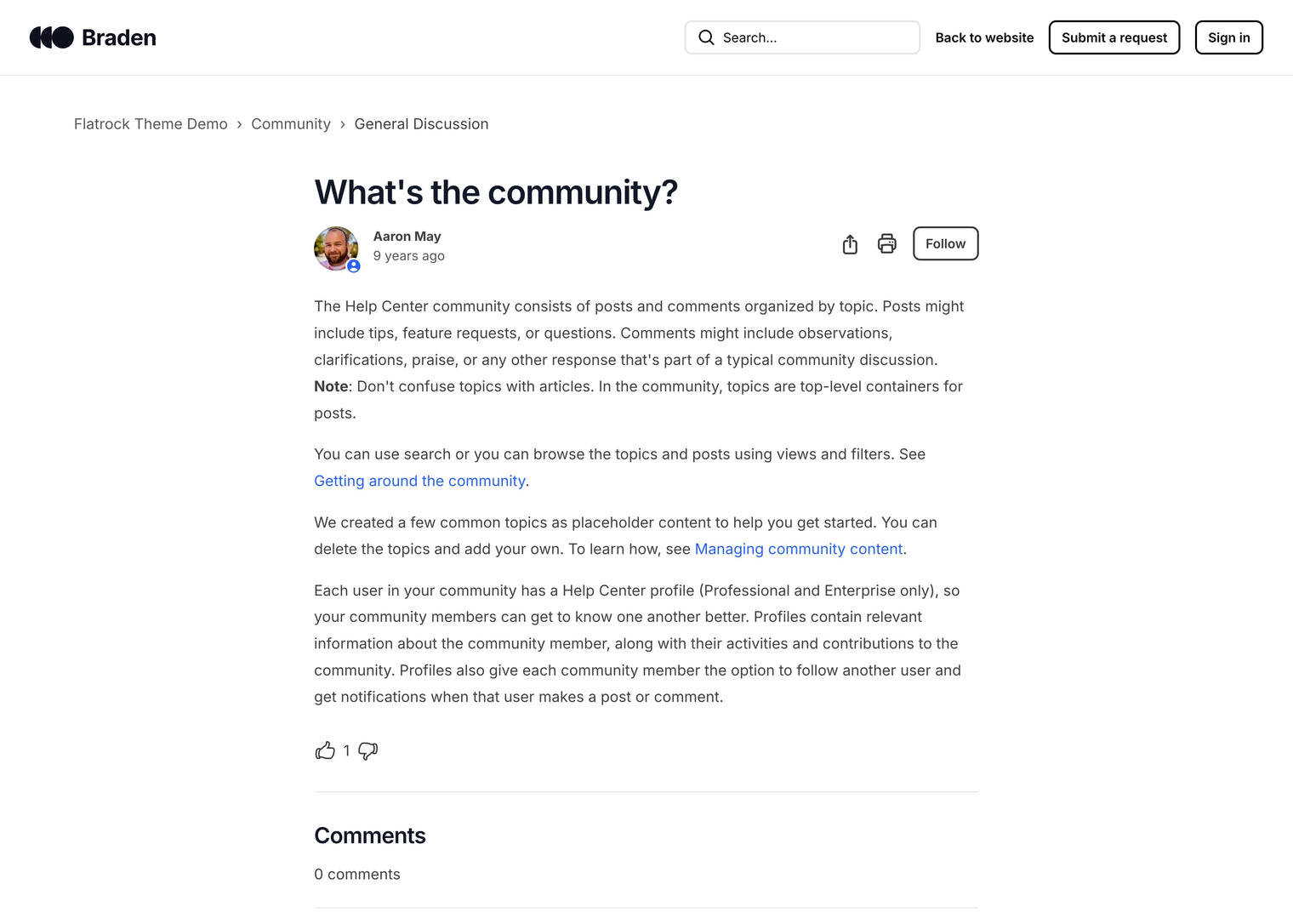Click the share icon near the post title

coord(849,243)
